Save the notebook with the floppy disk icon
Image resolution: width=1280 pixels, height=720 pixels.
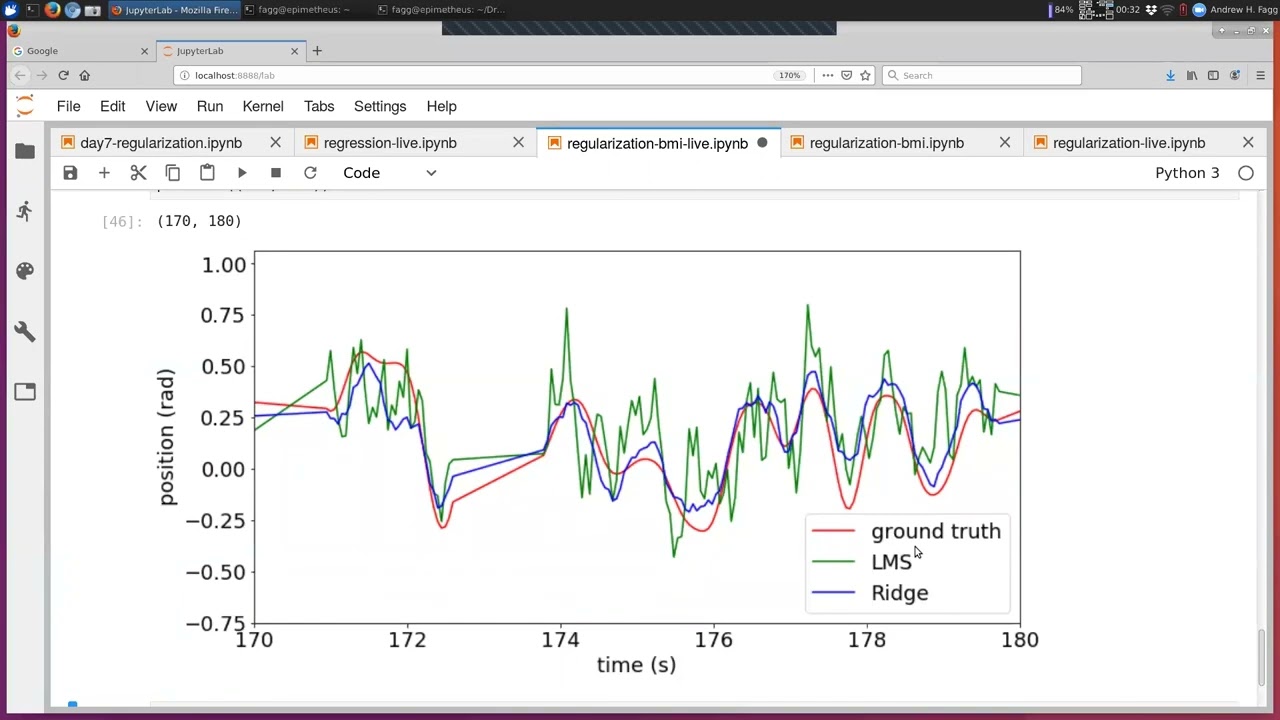(x=70, y=173)
